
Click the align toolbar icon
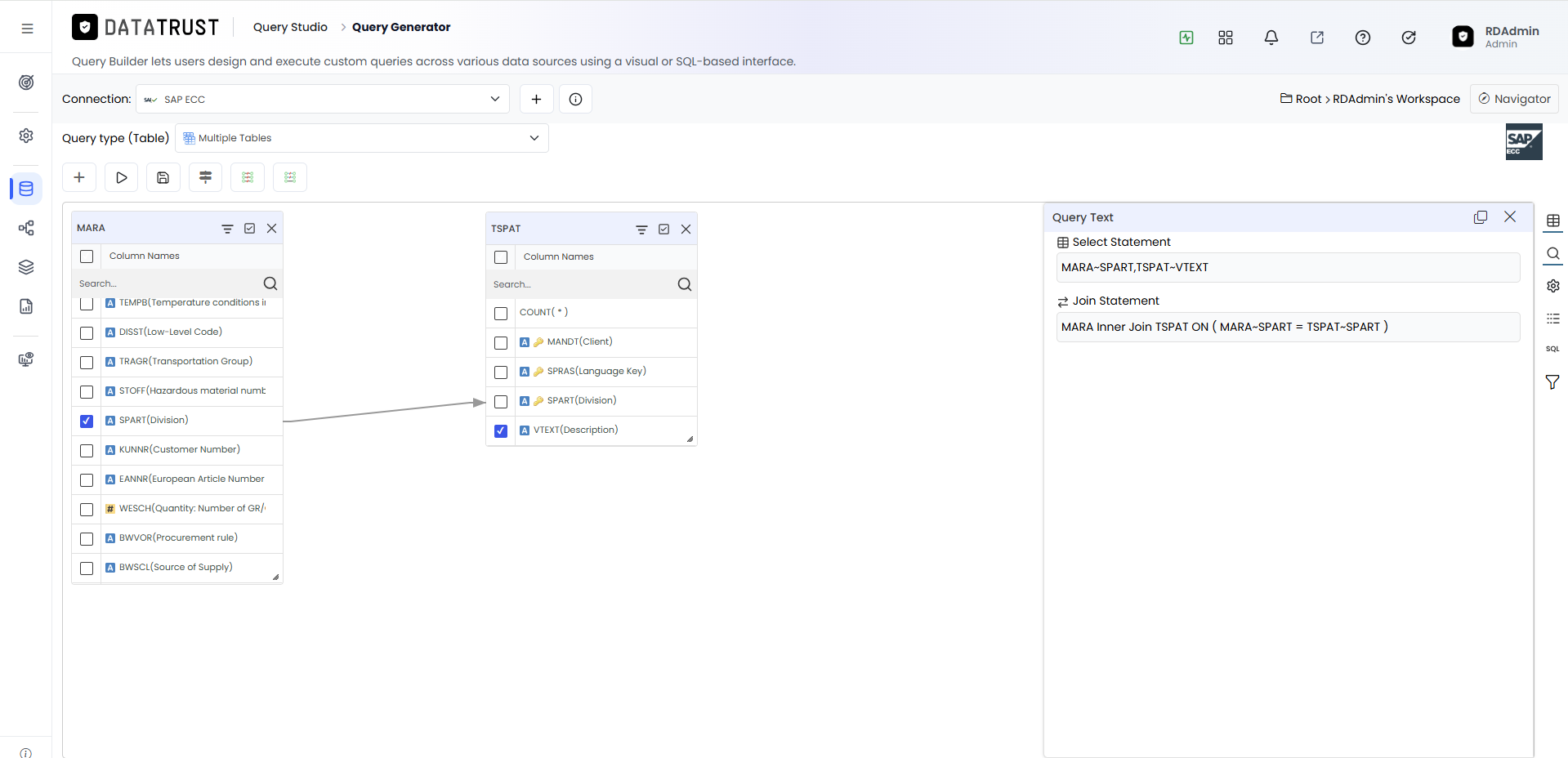(x=206, y=177)
